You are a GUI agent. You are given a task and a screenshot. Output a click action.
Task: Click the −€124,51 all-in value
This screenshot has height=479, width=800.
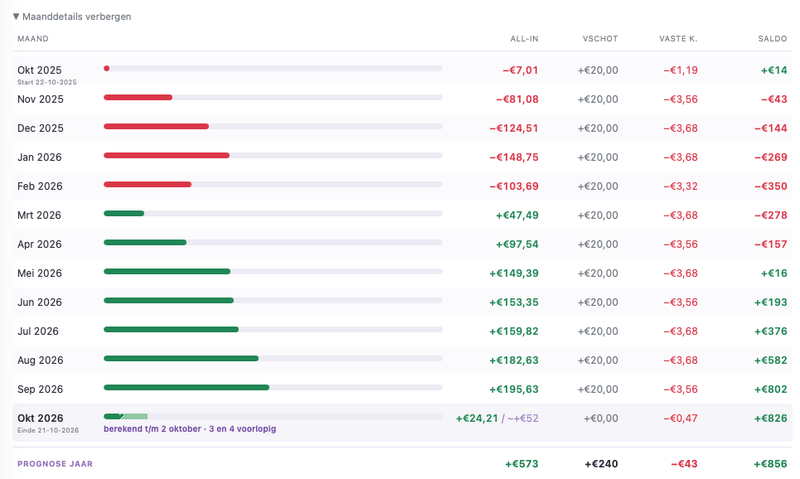coord(514,129)
